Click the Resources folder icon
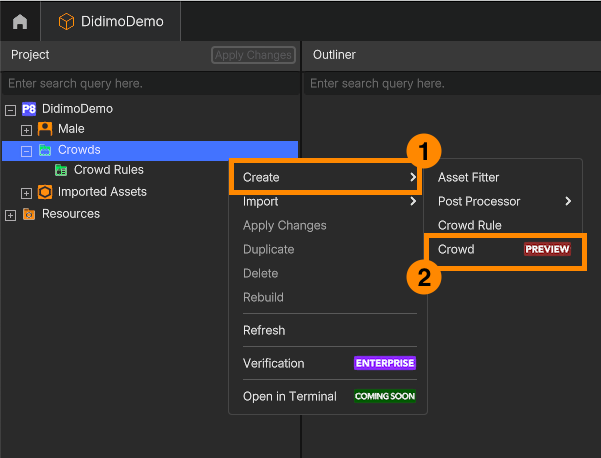 pos(29,214)
